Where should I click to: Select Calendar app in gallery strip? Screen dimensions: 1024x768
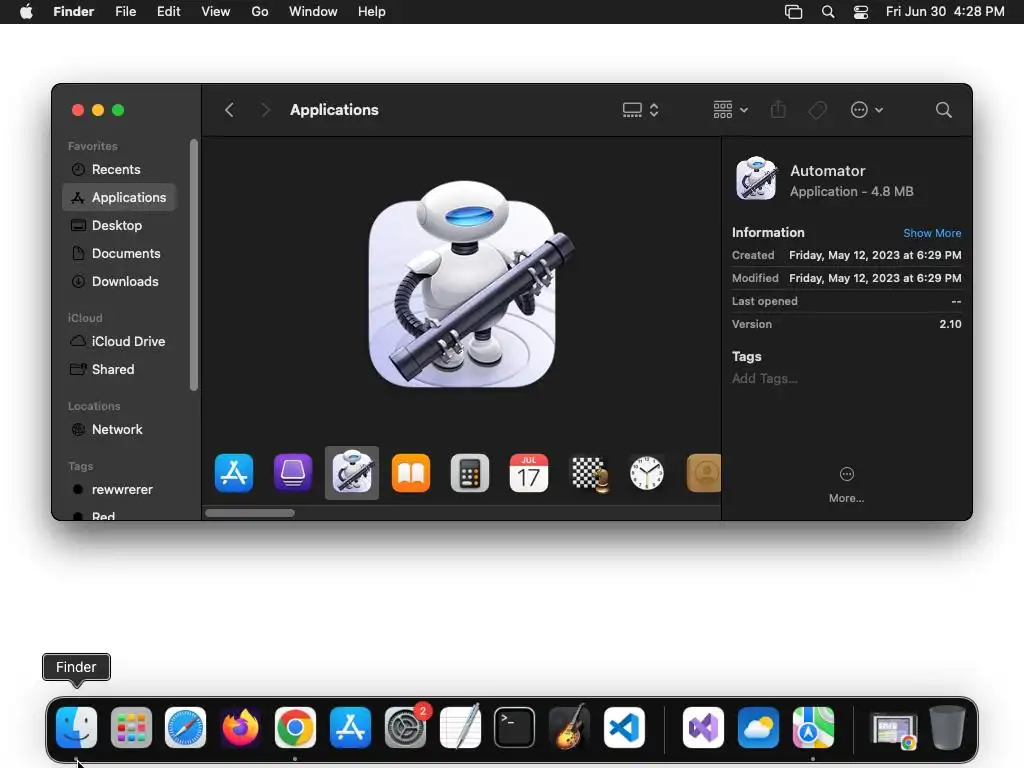coord(528,473)
